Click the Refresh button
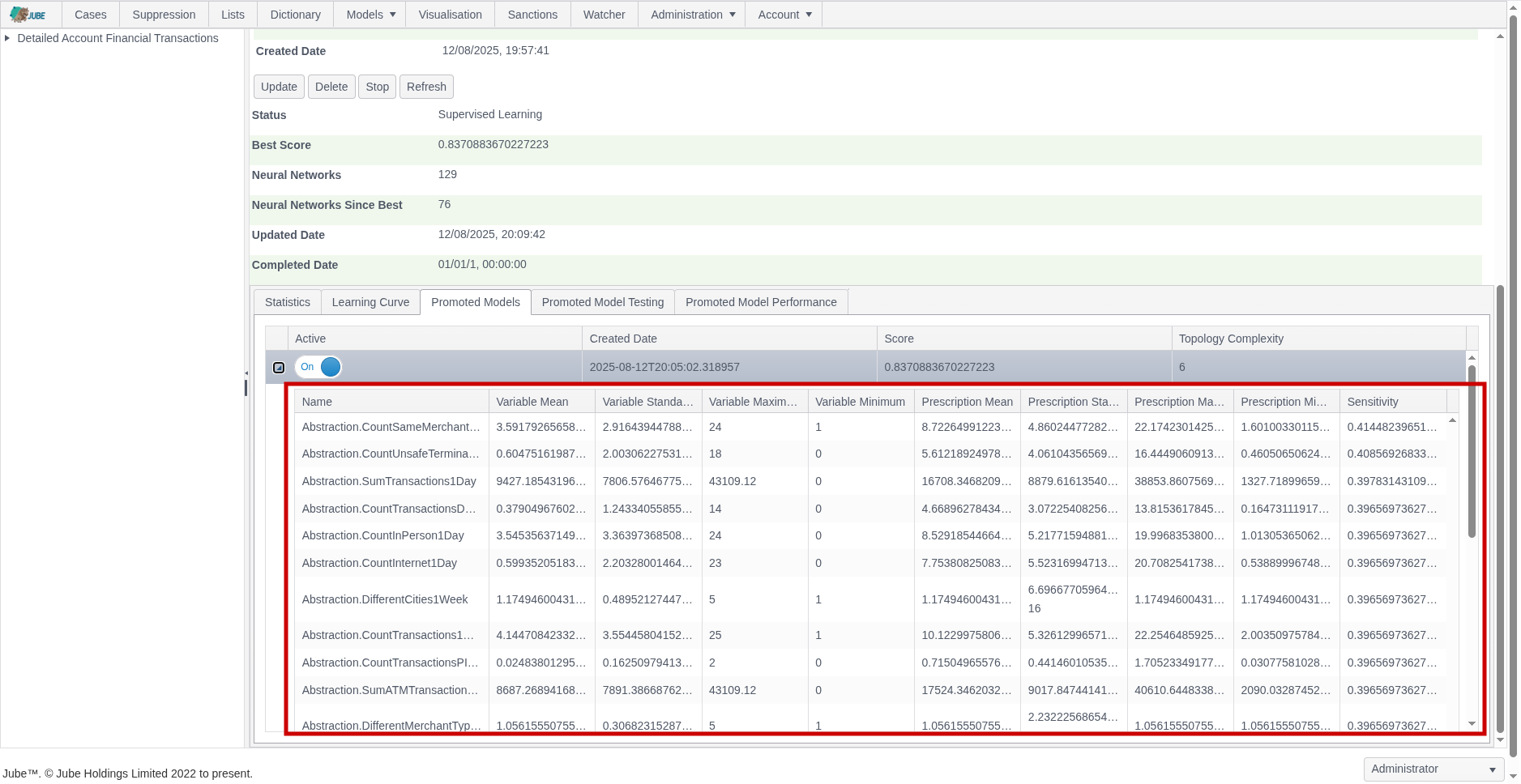1521x784 pixels. (426, 87)
